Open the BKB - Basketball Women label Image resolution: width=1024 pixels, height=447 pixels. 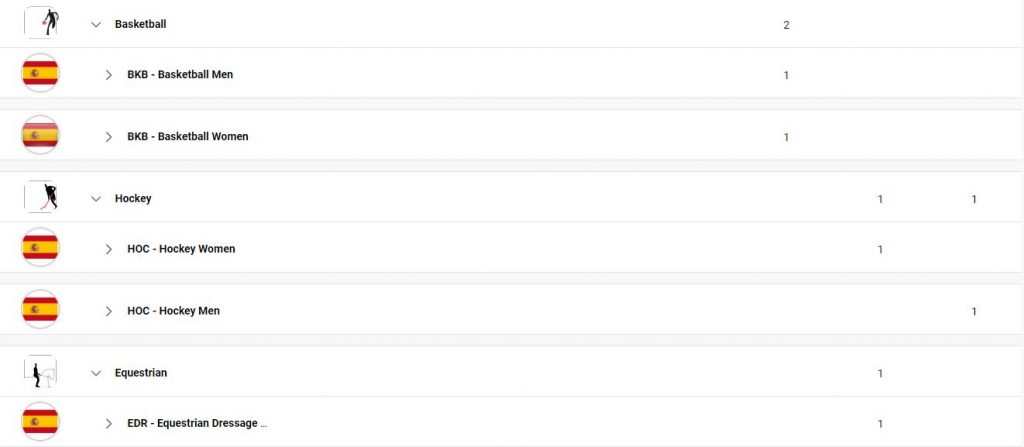pos(188,136)
